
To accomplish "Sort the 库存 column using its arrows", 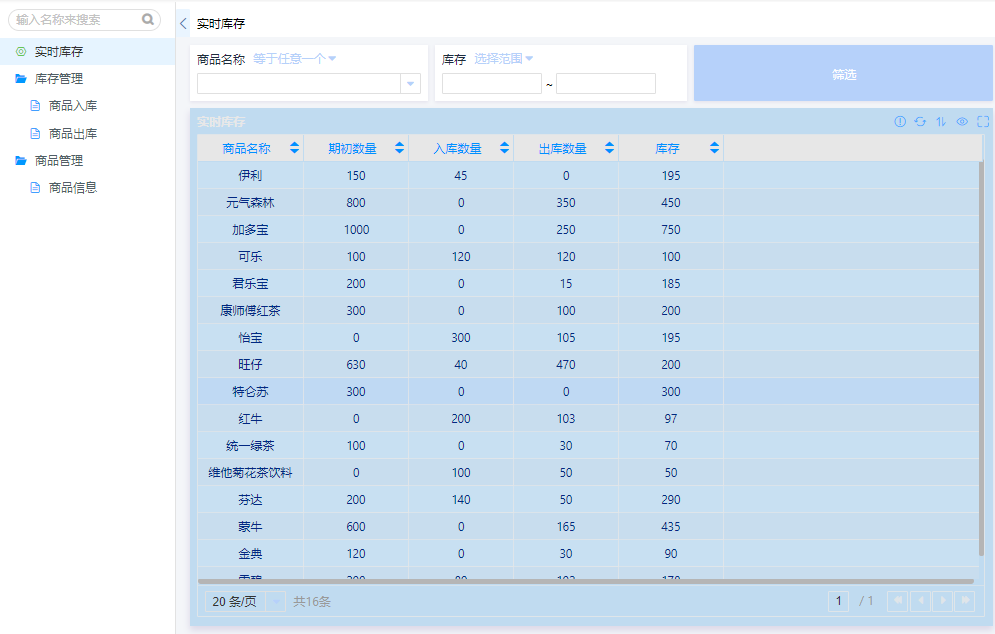I will coord(714,148).
